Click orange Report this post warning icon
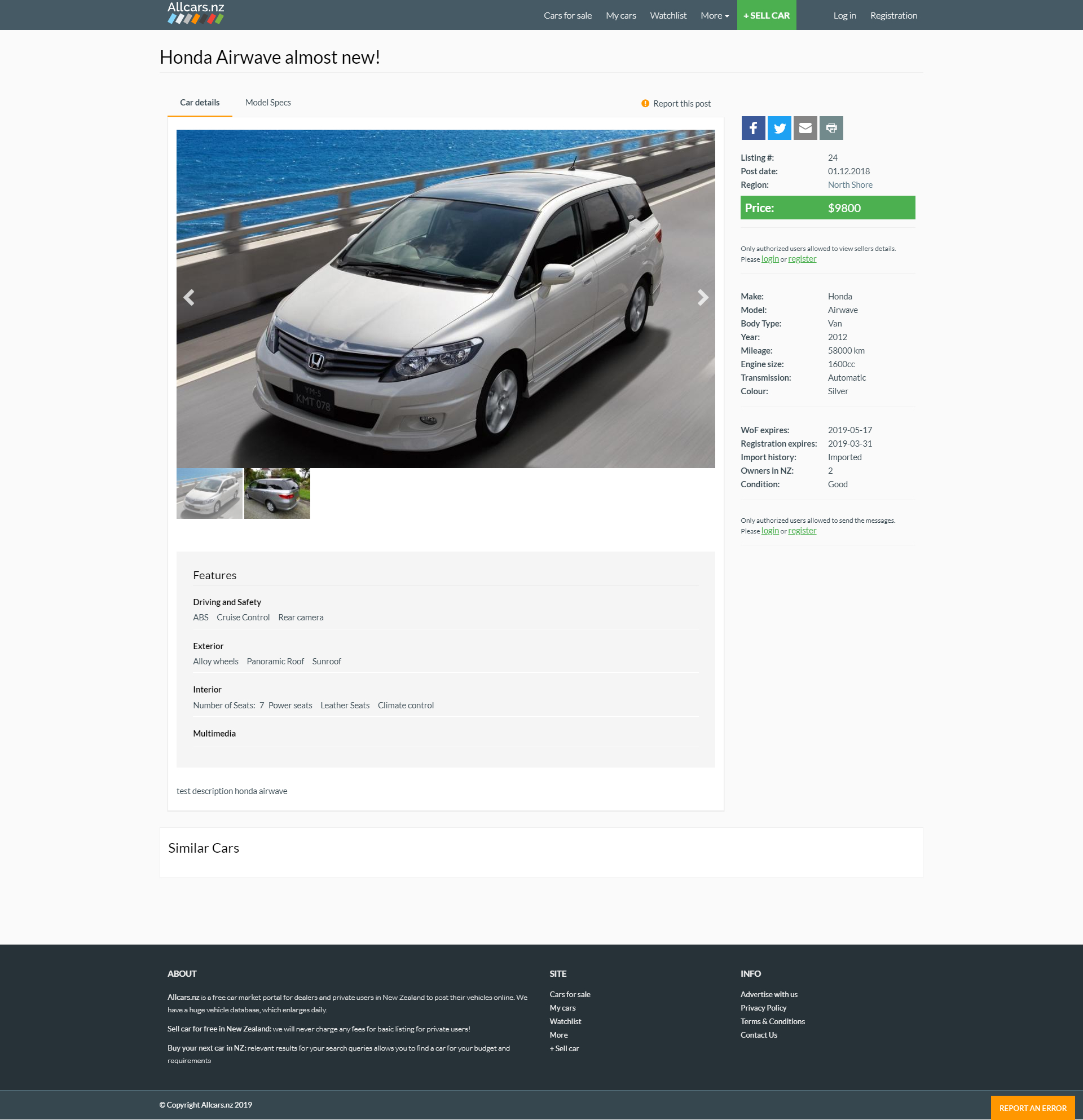The image size is (1083, 1120). point(645,103)
